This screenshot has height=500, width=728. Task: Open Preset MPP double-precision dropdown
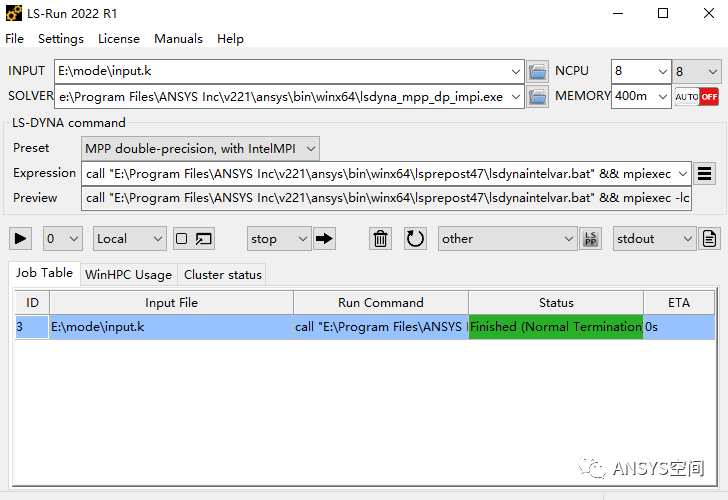pyautogui.click(x=200, y=149)
